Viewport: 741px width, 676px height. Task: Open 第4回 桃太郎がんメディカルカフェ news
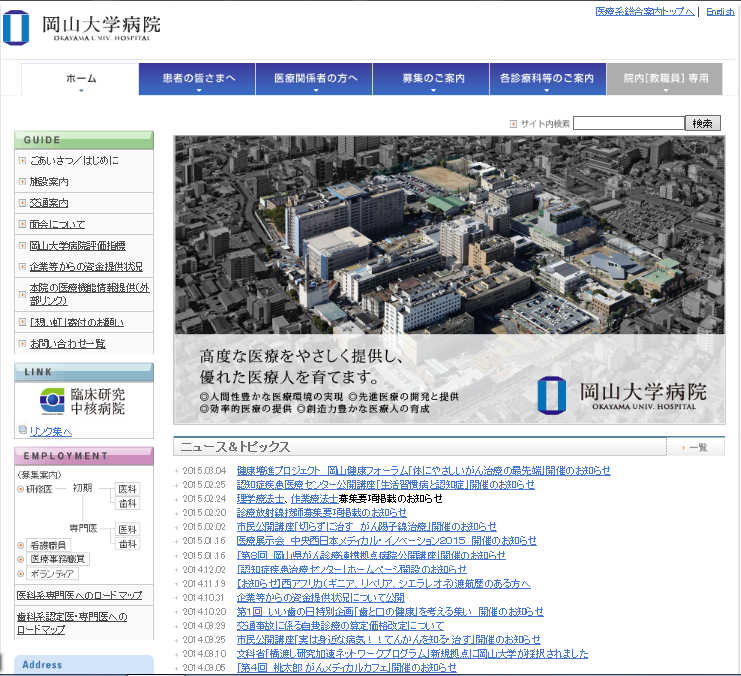coord(346,667)
